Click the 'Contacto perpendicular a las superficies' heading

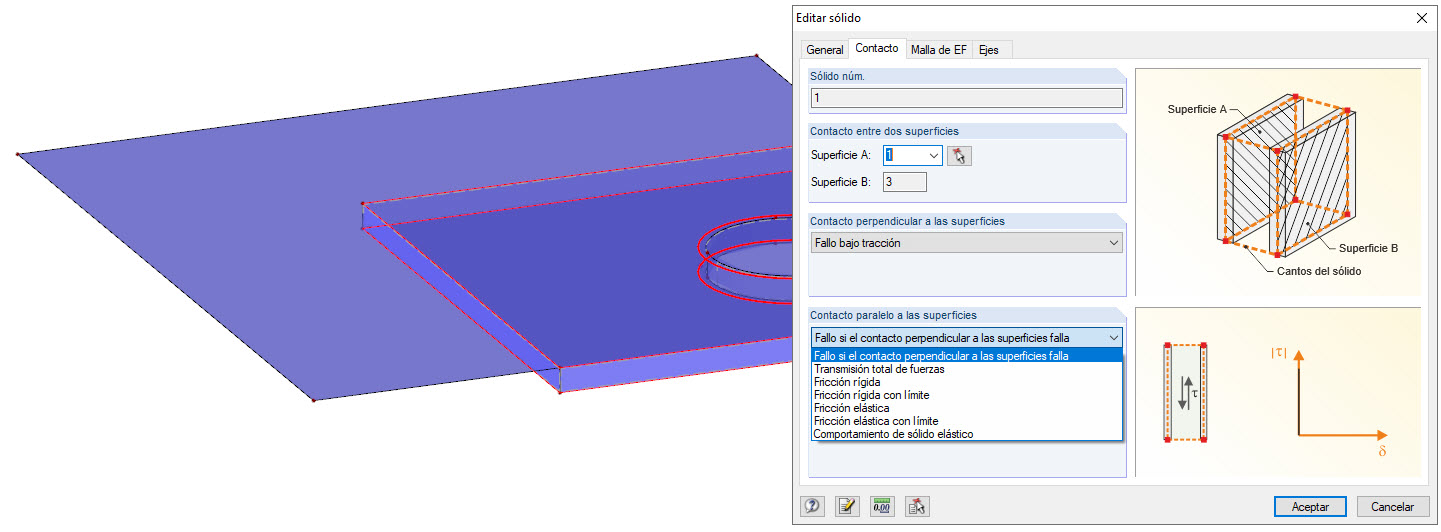pyautogui.click(x=907, y=220)
